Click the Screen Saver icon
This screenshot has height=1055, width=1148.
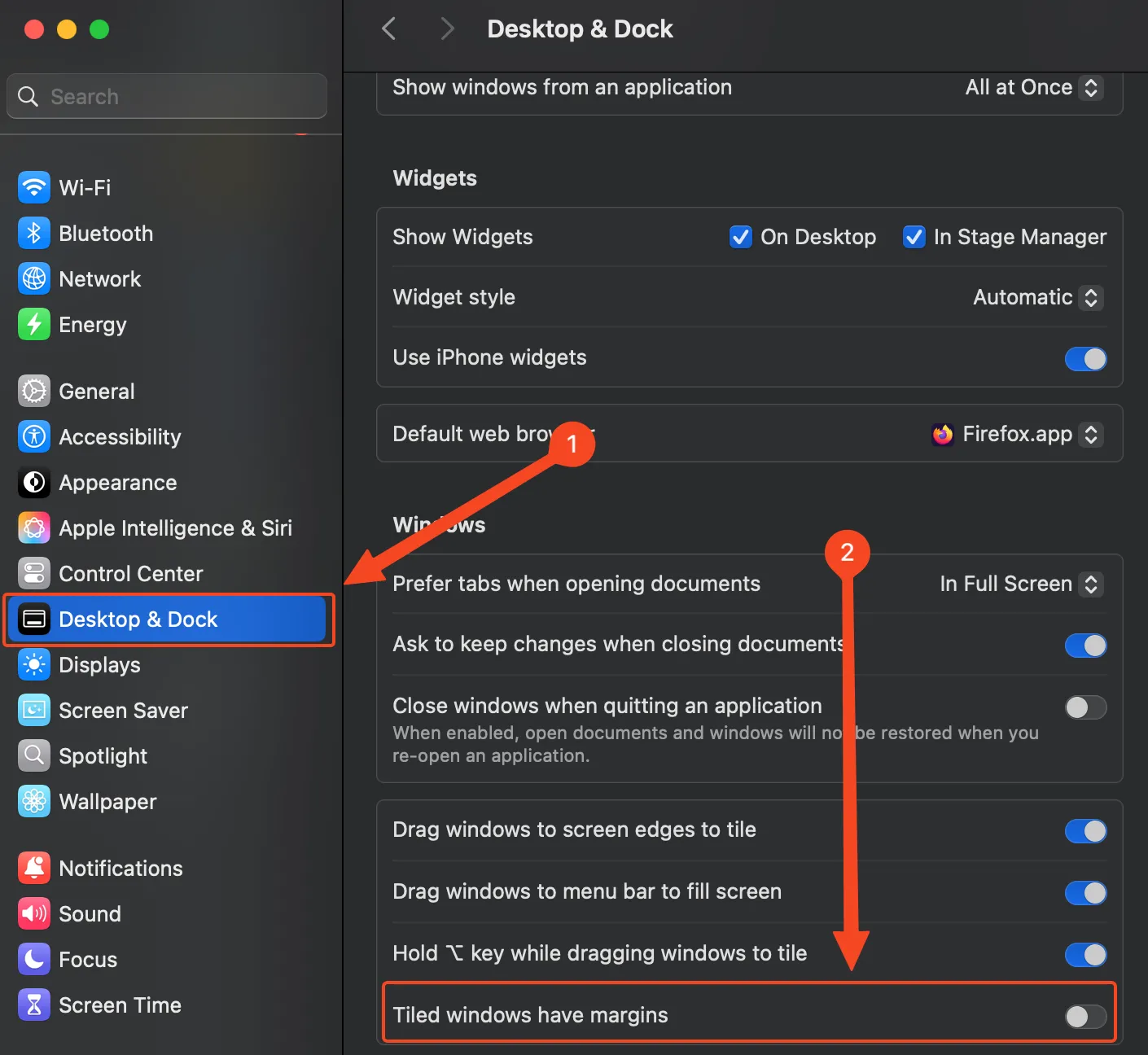34,711
